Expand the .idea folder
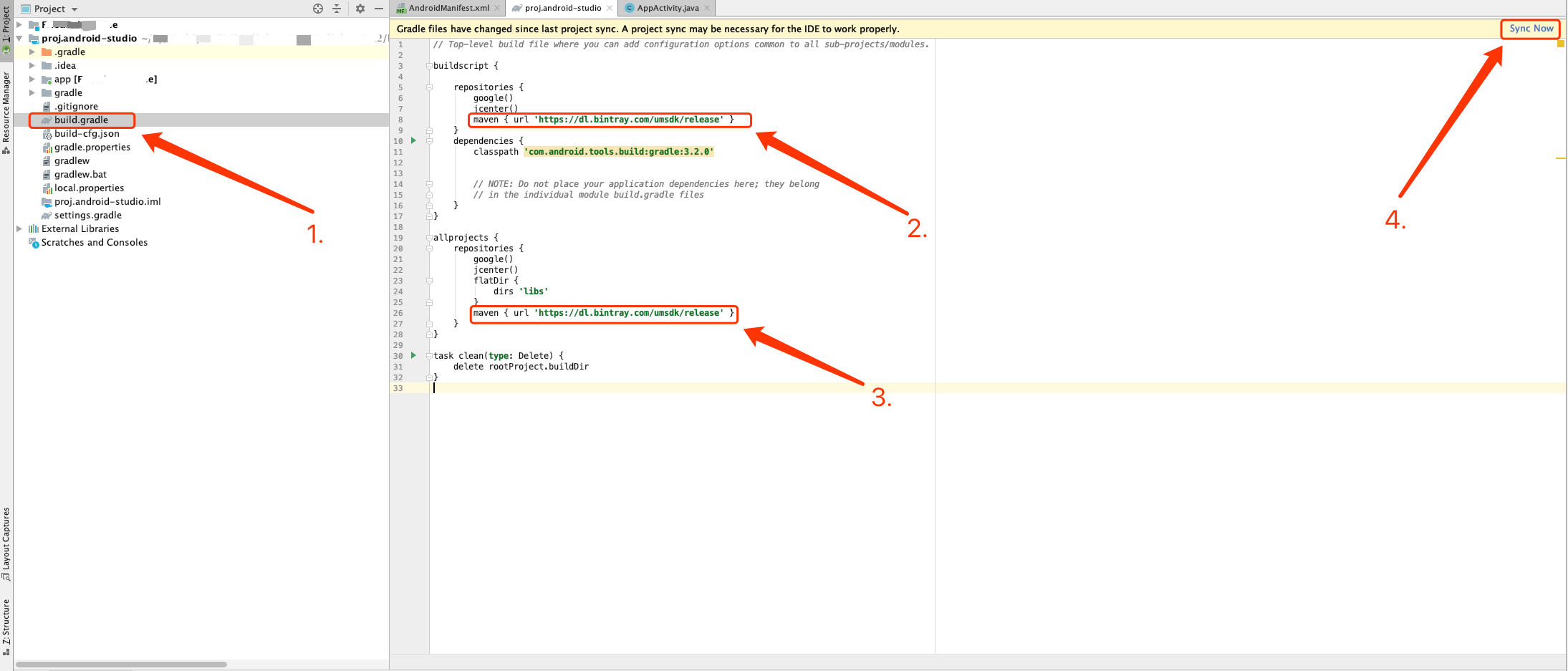 point(32,66)
